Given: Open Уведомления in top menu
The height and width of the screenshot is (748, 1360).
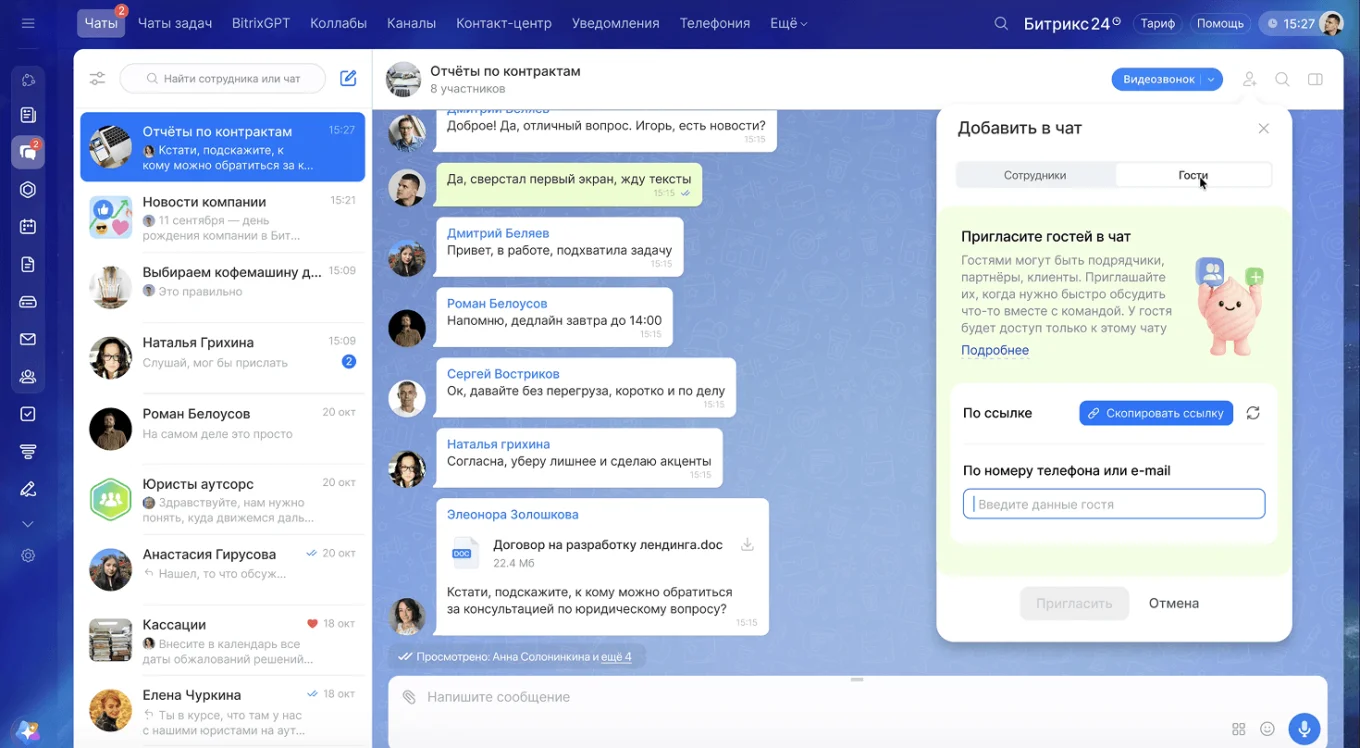Looking at the screenshot, I should (615, 23).
